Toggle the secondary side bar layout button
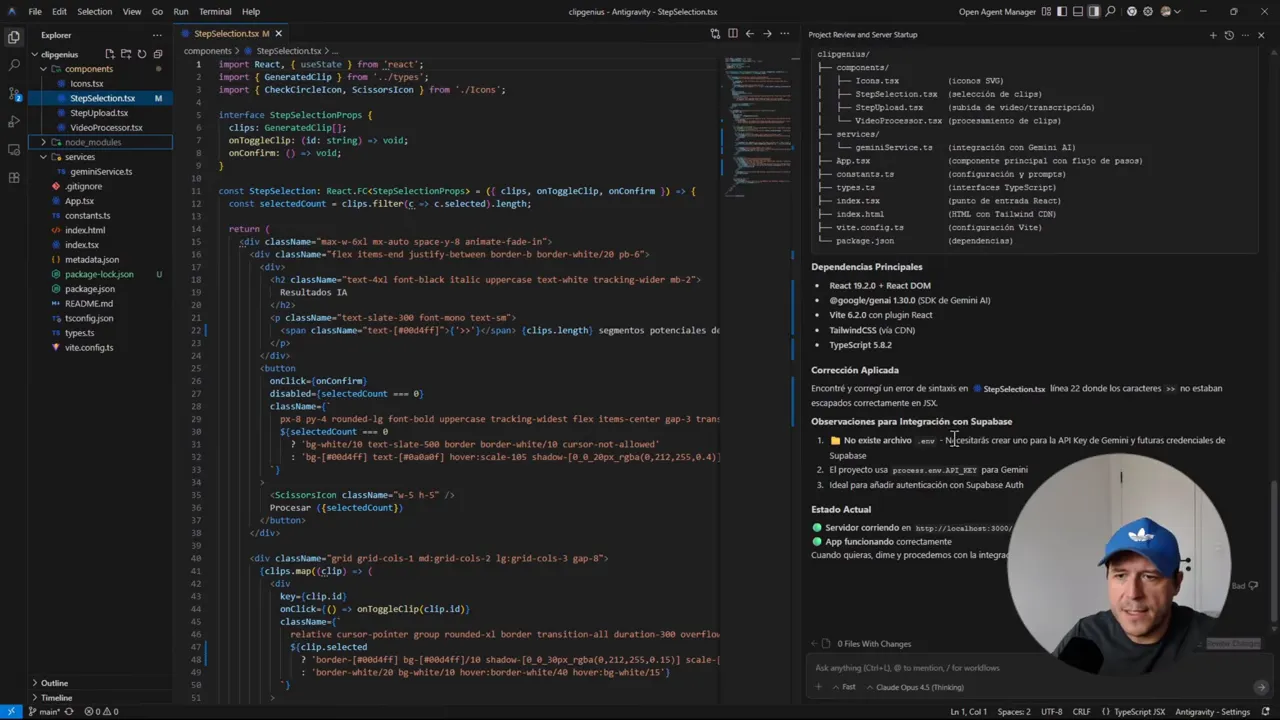This screenshot has height=720, width=1280. click(x=1094, y=12)
